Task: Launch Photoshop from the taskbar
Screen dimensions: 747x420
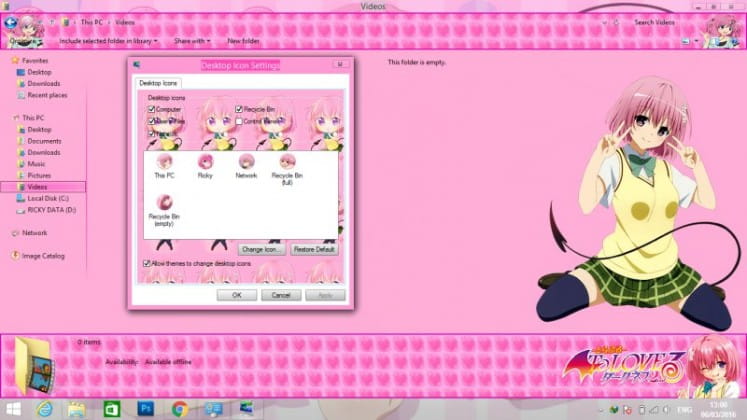Action: (146, 409)
